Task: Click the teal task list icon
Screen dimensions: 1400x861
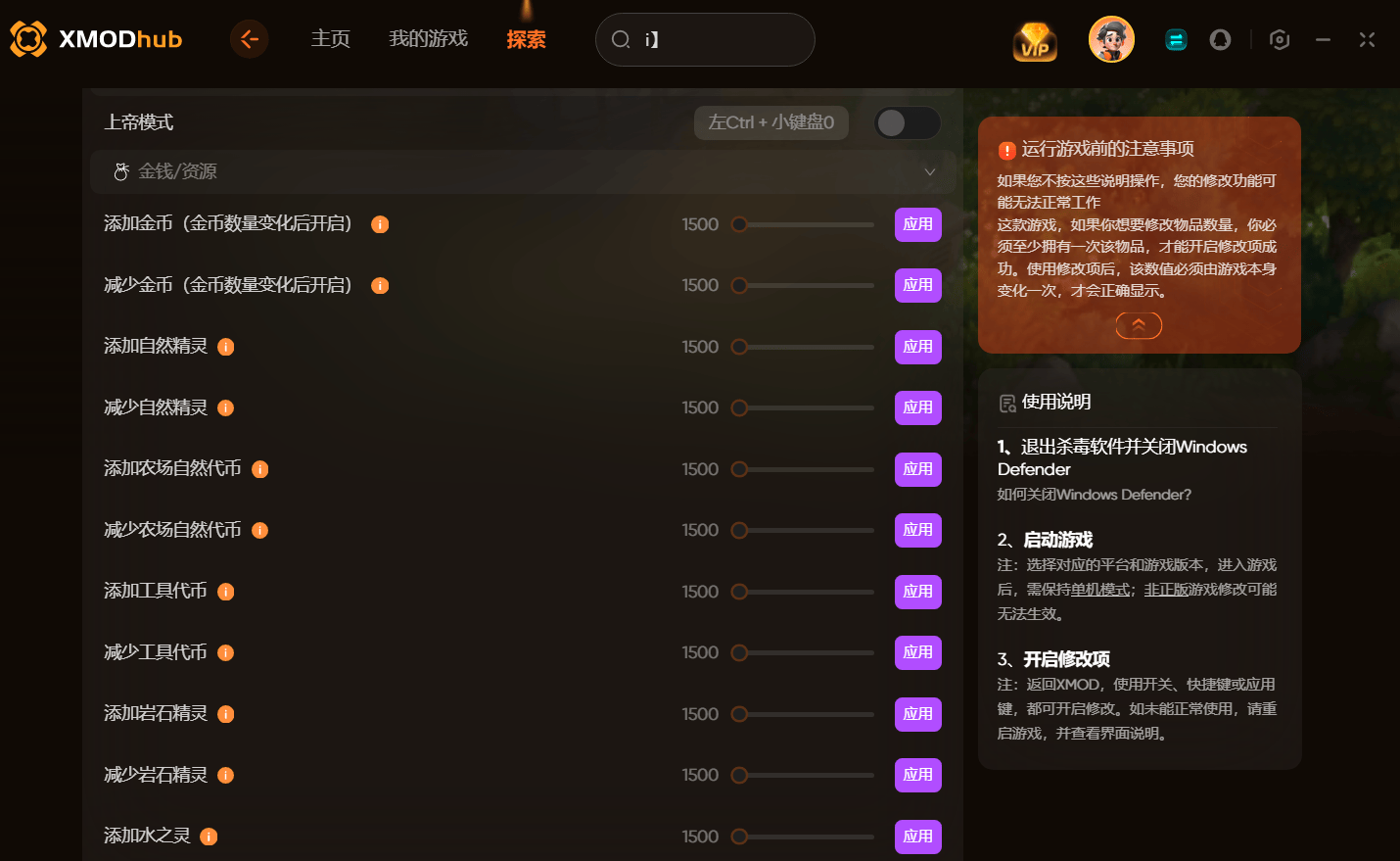Action: [1176, 40]
